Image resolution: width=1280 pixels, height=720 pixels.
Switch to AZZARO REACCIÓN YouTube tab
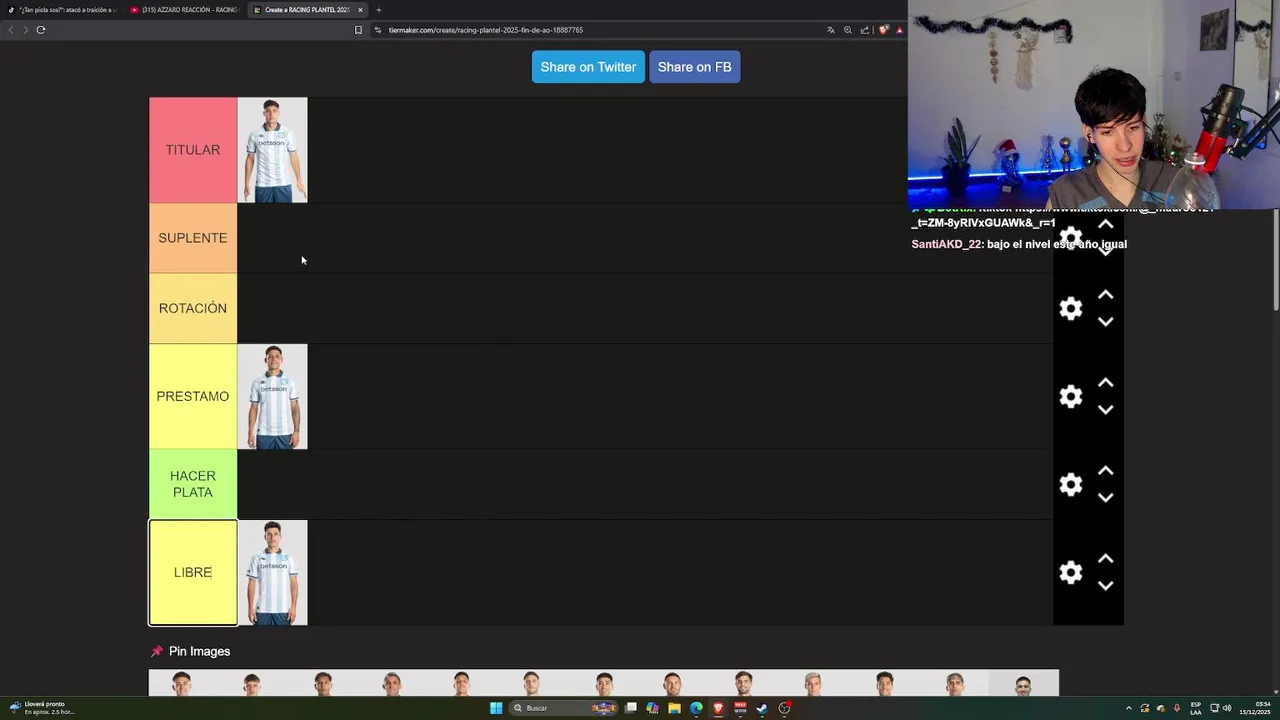pos(184,10)
